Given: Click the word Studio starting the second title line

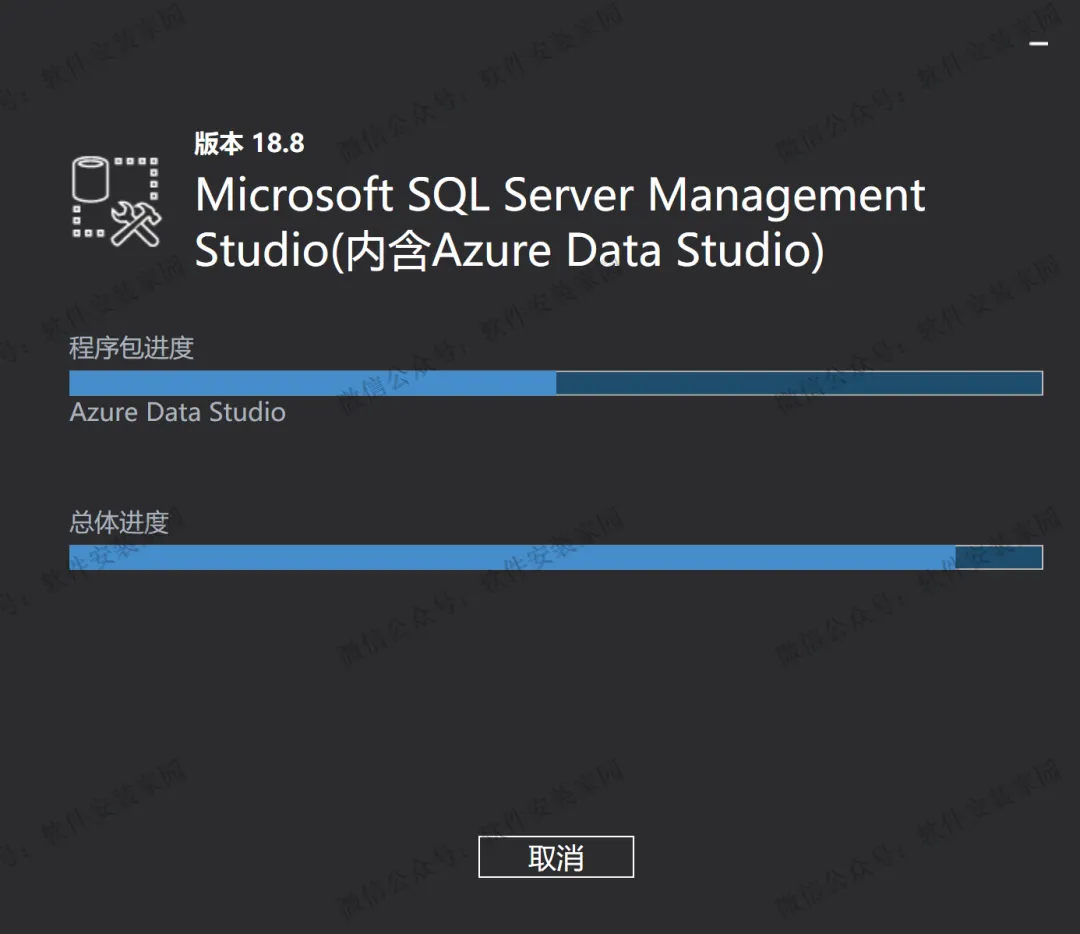Looking at the screenshot, I should 261,250.
